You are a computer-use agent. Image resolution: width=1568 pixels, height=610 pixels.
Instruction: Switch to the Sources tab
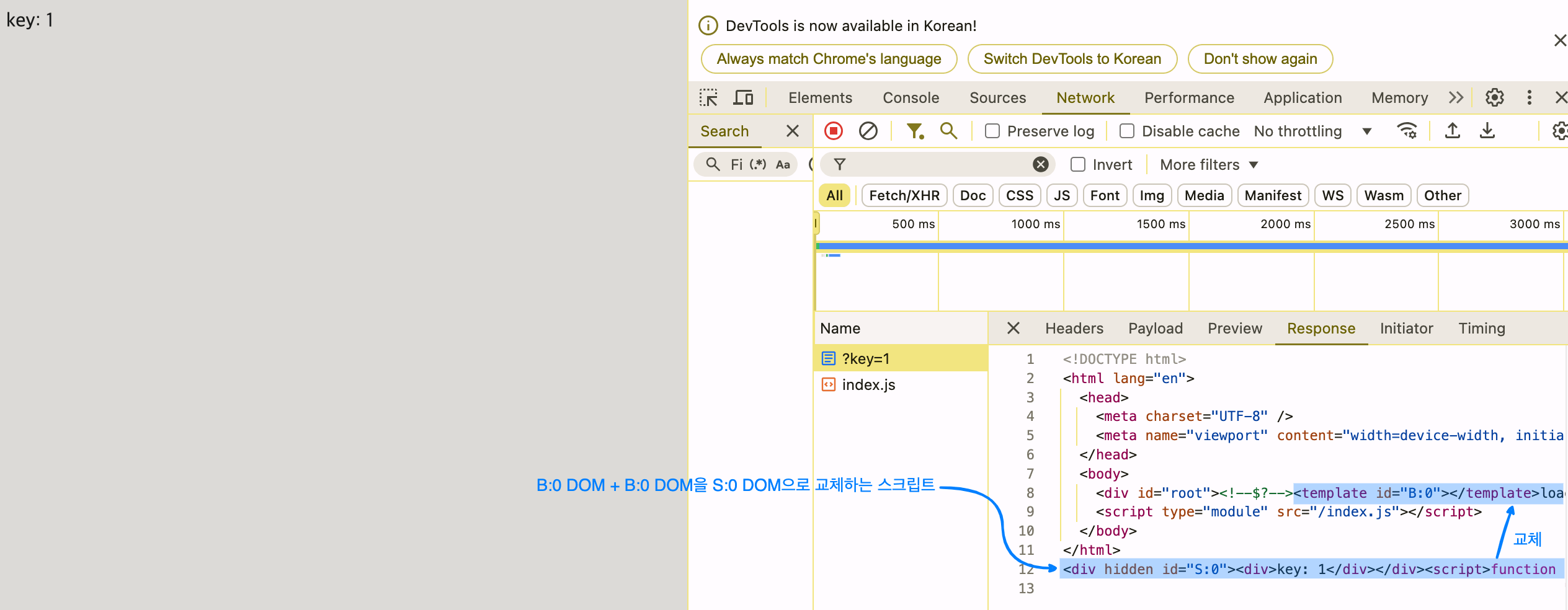pos(998,98)
